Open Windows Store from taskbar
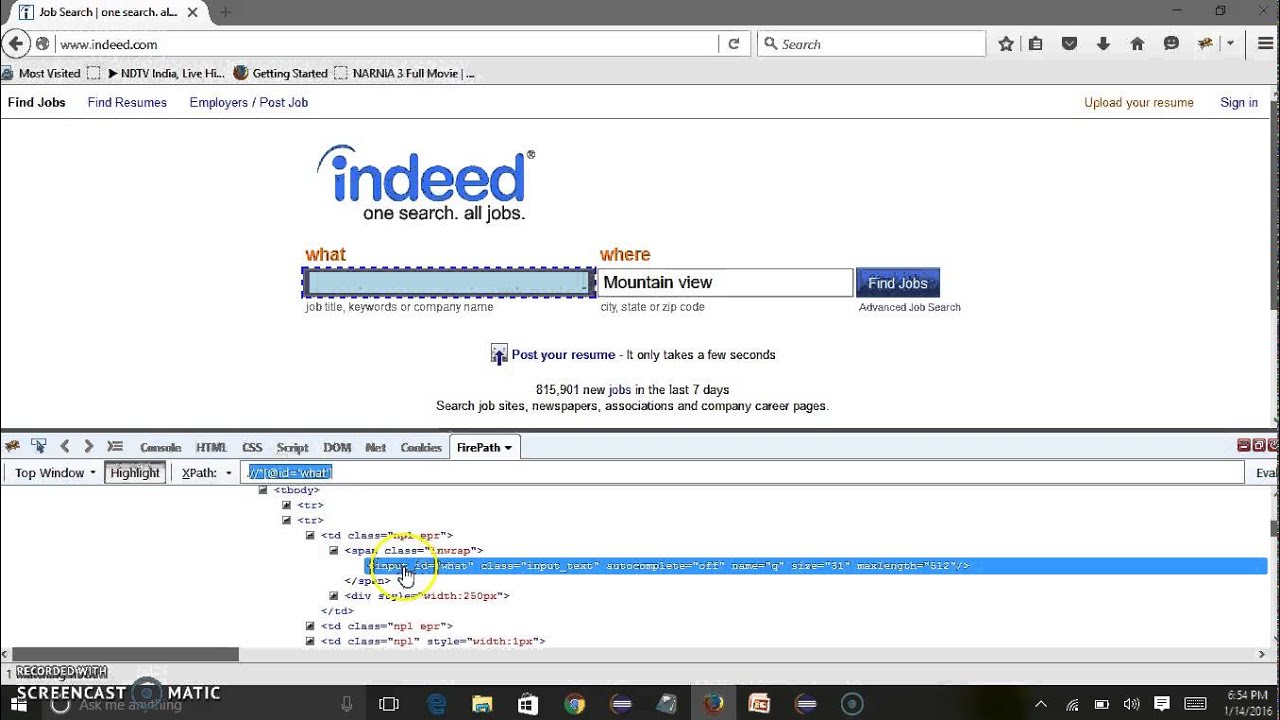This screenshot has height=720, width=1280. click(528, 704)
